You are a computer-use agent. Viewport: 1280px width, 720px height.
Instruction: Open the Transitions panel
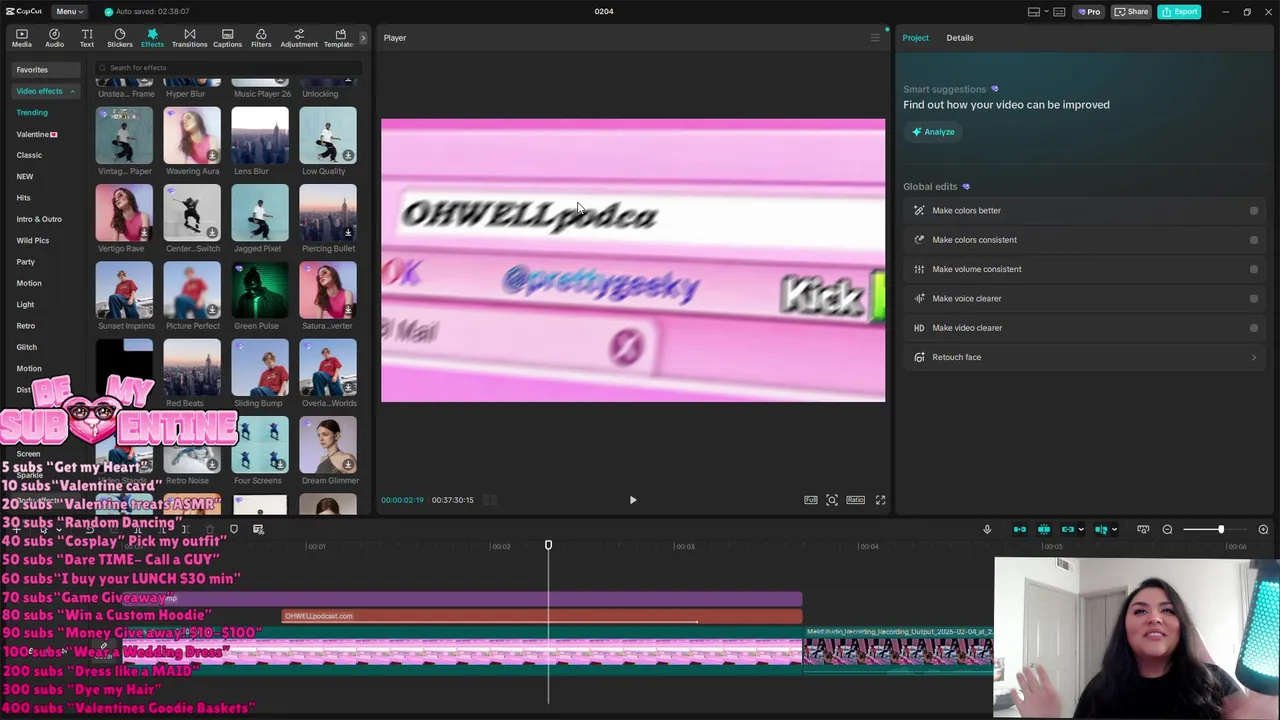[x=189, y=38]
